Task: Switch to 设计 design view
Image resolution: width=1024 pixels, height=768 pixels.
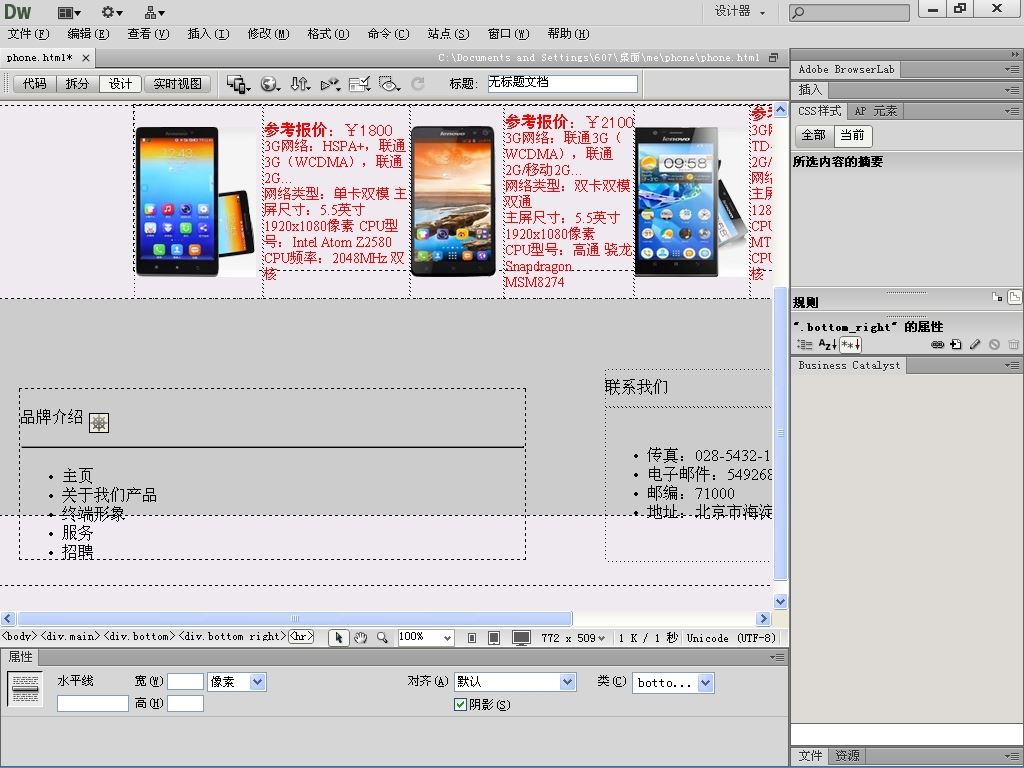Action: click(120, 84)
